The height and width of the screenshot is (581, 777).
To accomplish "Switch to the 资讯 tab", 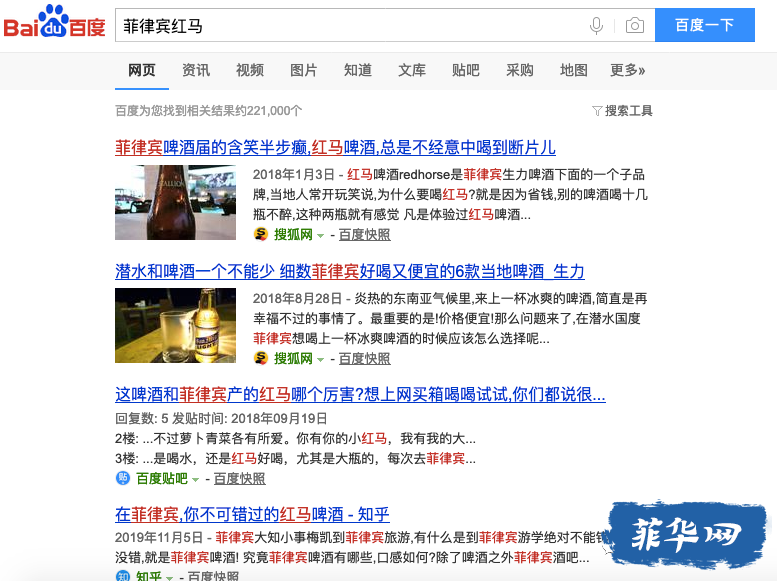I will (196, 70).
